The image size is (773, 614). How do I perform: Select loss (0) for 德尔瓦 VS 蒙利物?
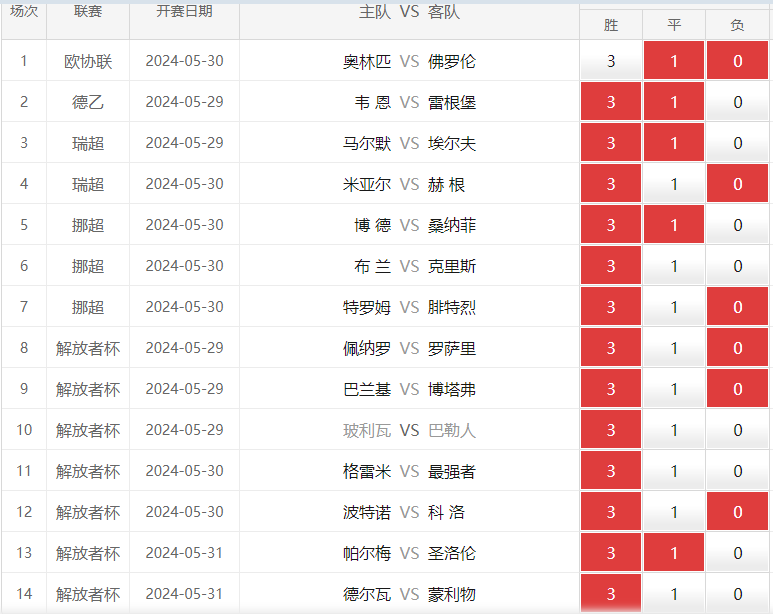pos(738,593)
